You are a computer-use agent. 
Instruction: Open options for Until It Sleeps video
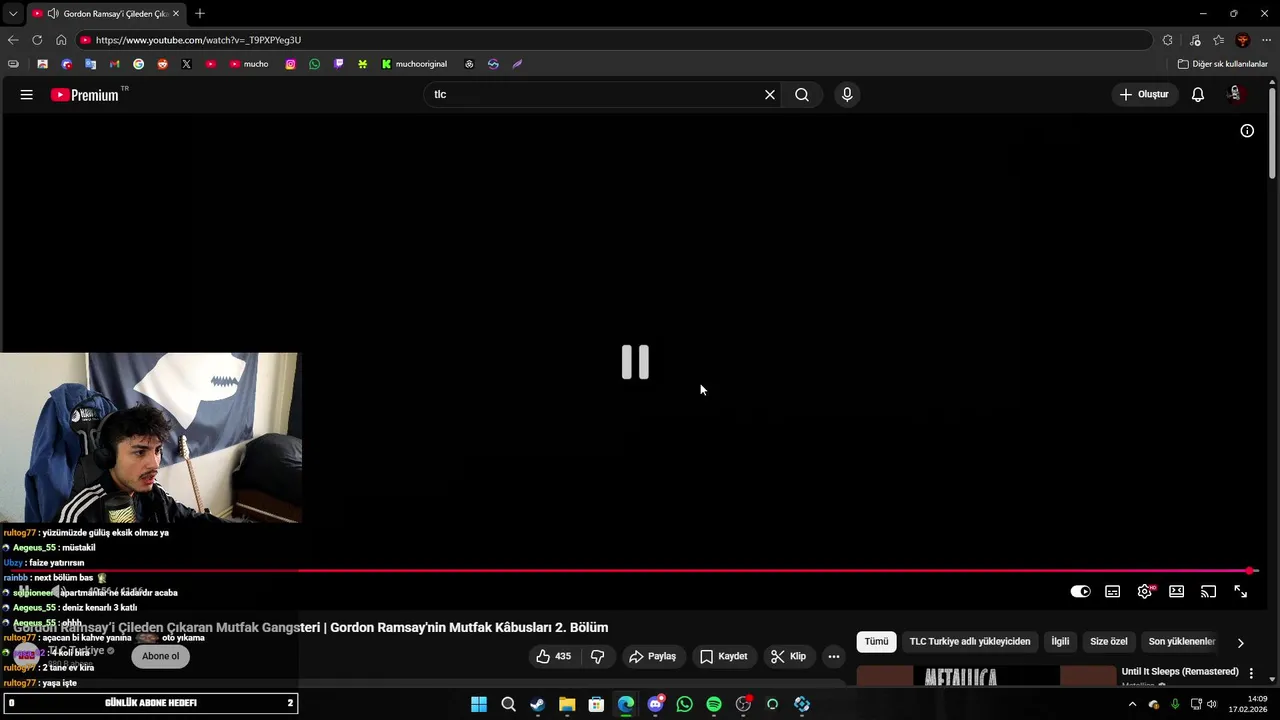click(x=1251, y=674)
